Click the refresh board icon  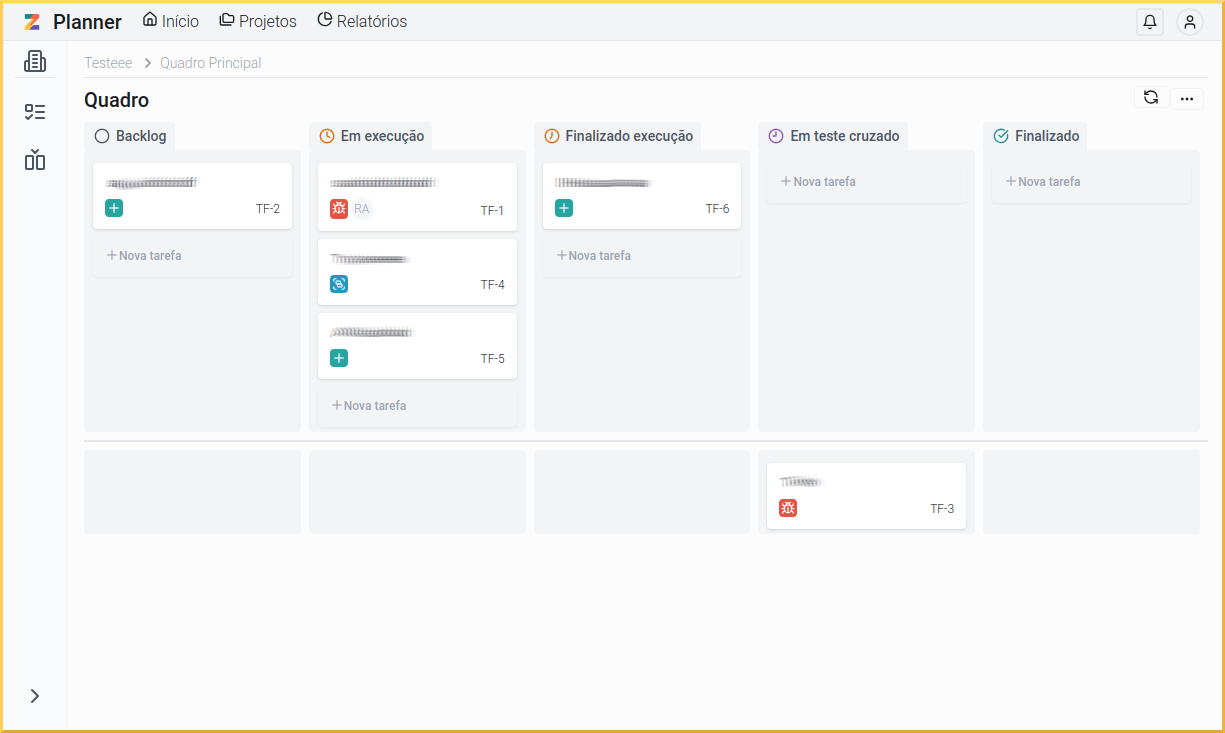[x=1151, y=98]
